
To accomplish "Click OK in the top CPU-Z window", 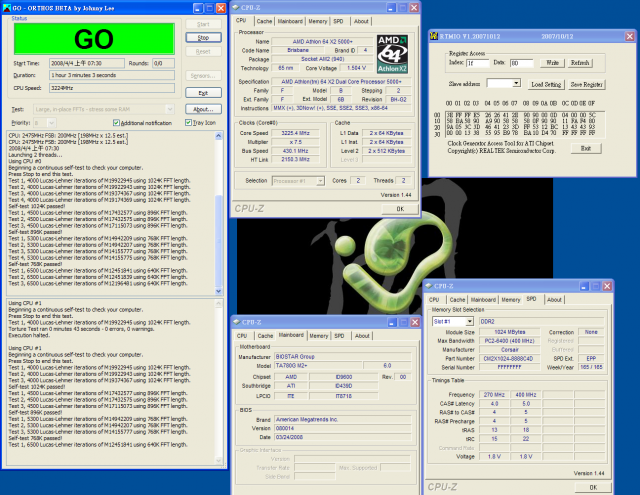I will [x=400, y=209].
